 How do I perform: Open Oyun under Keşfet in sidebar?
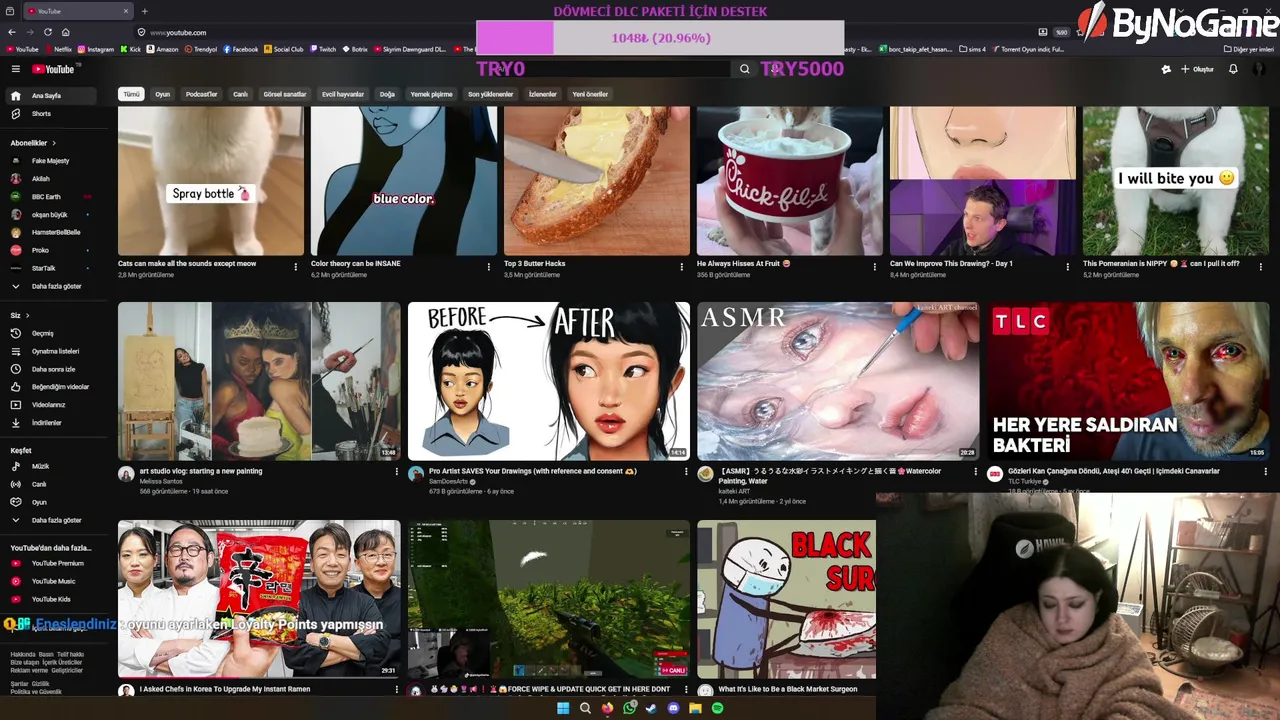39,502
